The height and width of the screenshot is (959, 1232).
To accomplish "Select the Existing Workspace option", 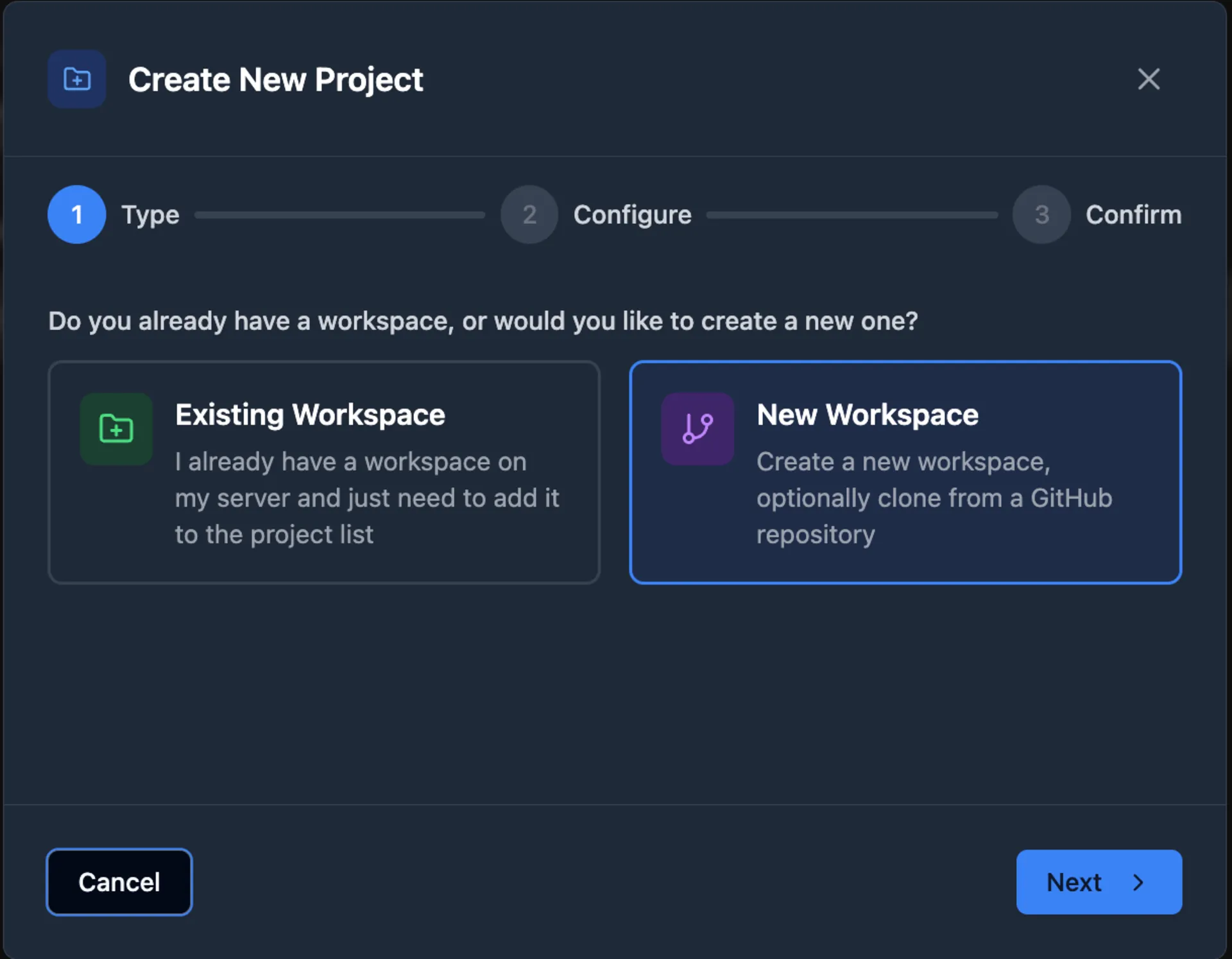I will coord(324,472).
